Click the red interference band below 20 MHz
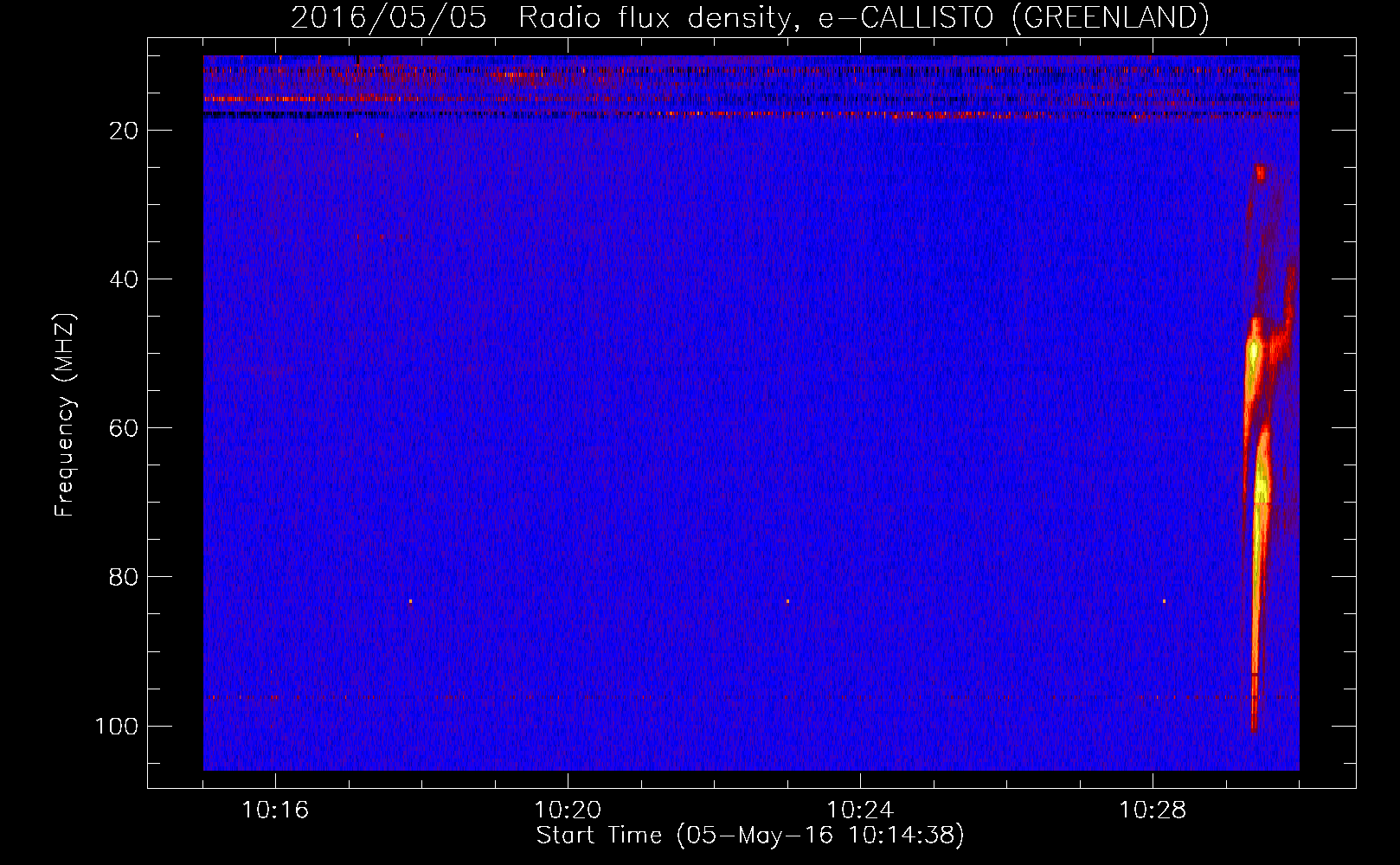This screenshot has width=1400, height=865. (751, 99)
